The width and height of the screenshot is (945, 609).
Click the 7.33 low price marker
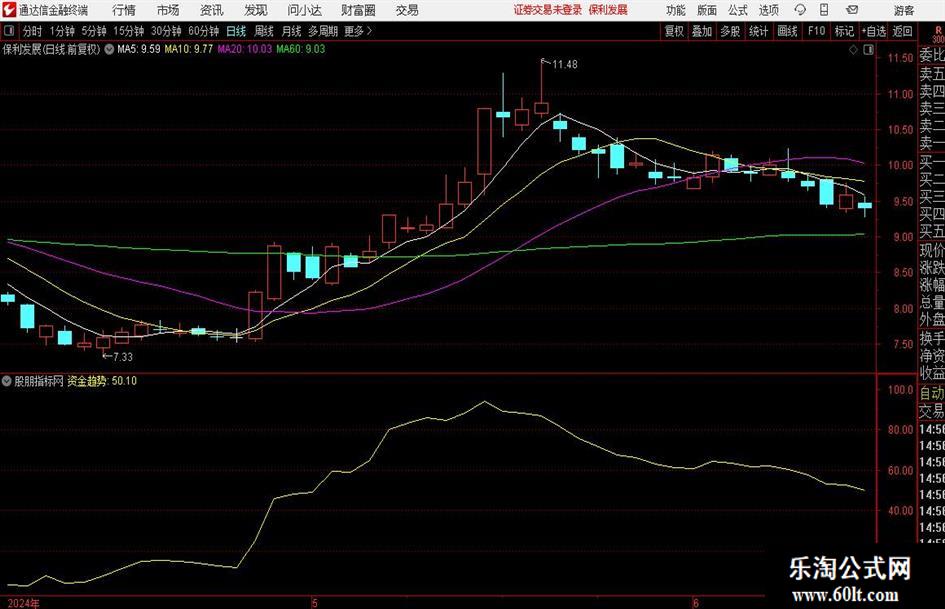click(123, 357)
